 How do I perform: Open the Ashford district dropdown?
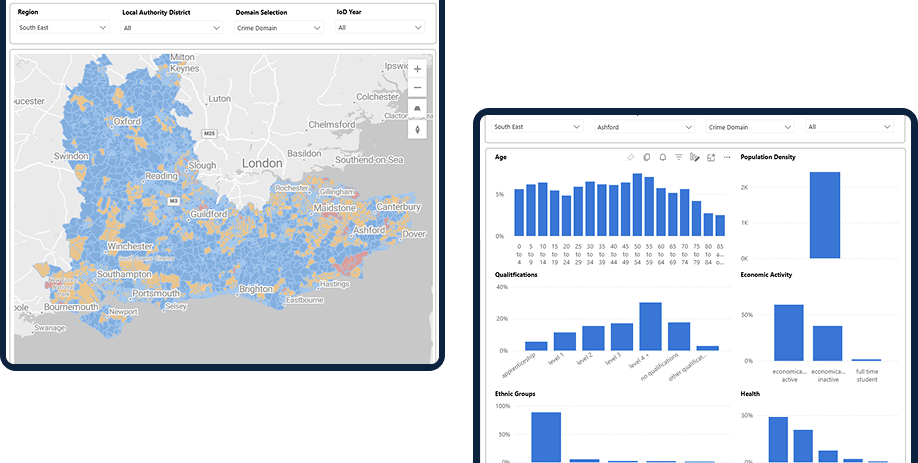pyautogui.click(x=644, y=126)
